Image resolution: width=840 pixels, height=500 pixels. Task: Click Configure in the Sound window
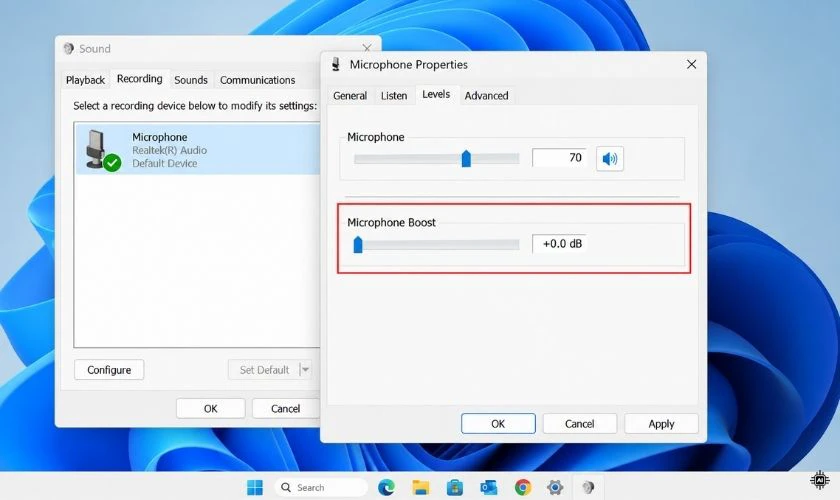coord(109,370)
